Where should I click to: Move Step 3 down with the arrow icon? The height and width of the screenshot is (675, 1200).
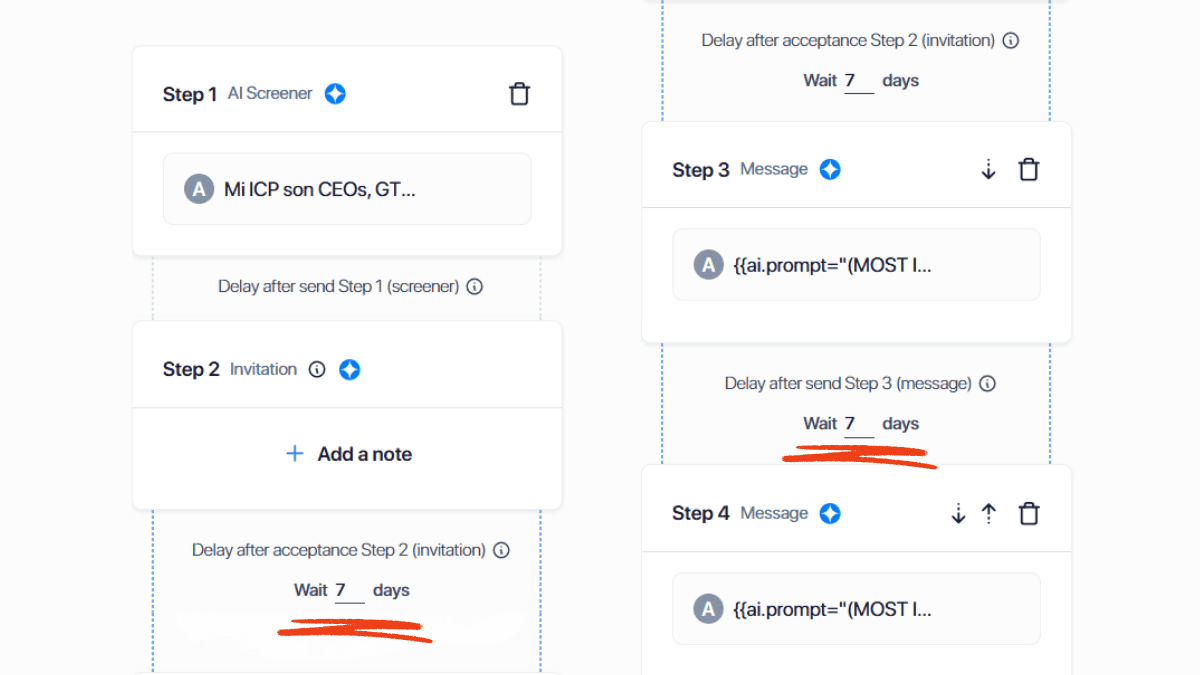coord(988,170)
